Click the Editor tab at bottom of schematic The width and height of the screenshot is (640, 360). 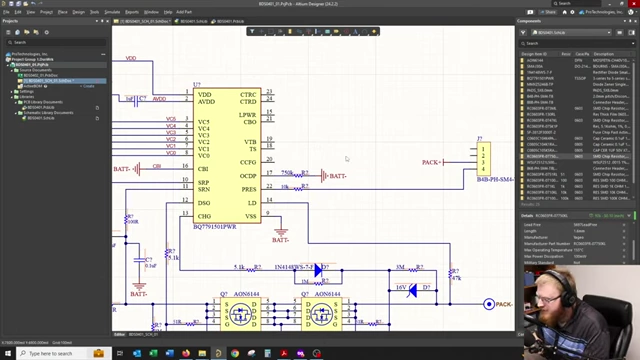click(x=119, y=334)
